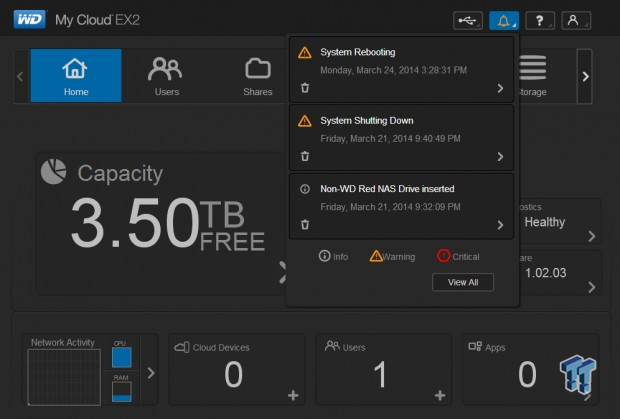Expand the System Rebooting alert details
Screen dimensions: 620x419
tap(500, 88)
